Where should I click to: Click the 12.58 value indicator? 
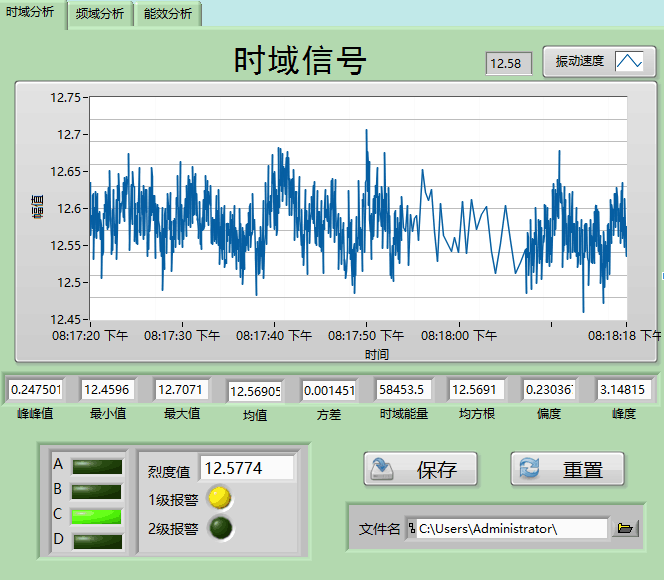509,64
